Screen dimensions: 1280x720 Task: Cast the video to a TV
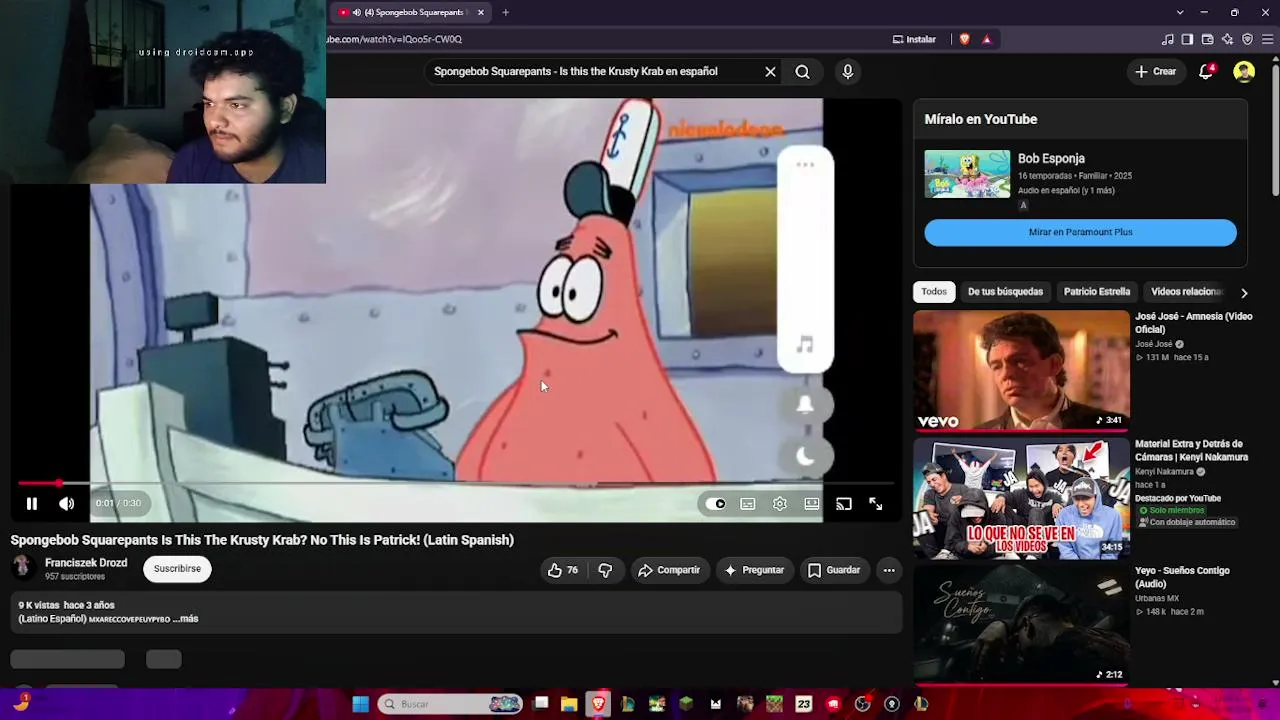(x=844, y=504)
